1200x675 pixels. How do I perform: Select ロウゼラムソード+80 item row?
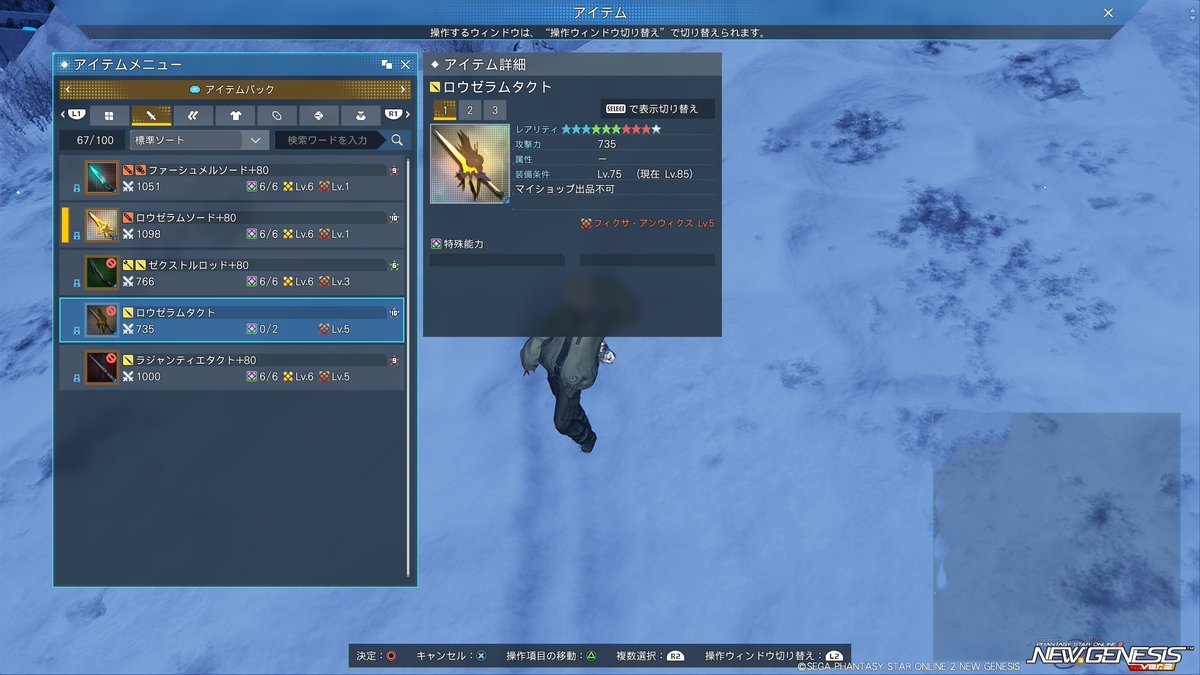coord(232,226)
